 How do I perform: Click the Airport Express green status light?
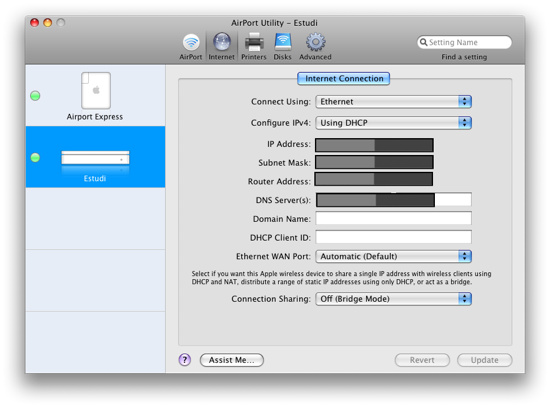(x=35, y=95)
